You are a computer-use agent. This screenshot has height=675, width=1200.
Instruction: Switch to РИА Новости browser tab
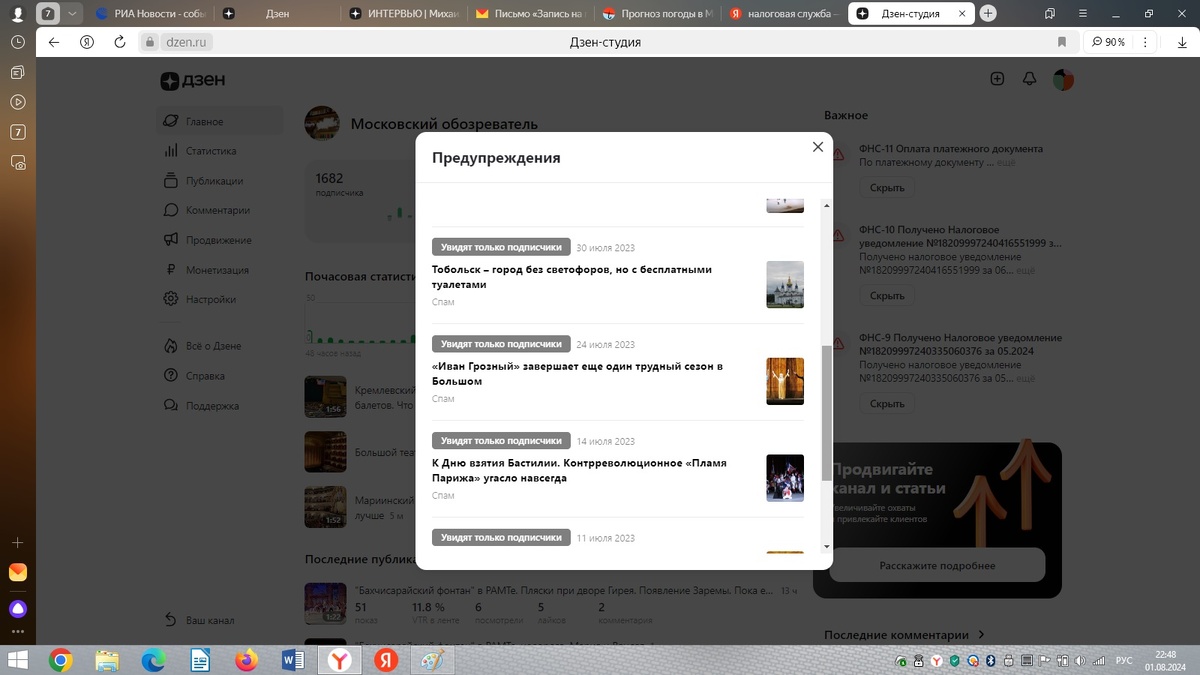tap(150, 14)
